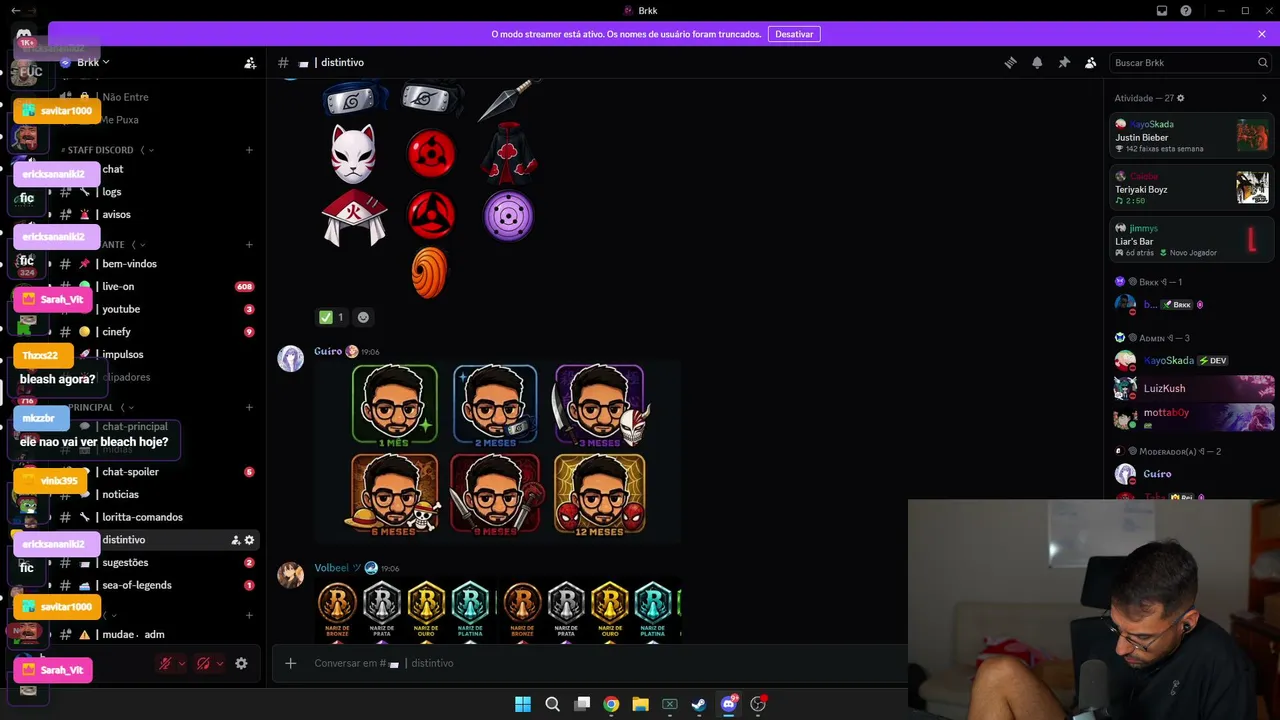The image size is (1280, 720).
Task: Open Windows taskbar search
Action: [x=552, y=704]
